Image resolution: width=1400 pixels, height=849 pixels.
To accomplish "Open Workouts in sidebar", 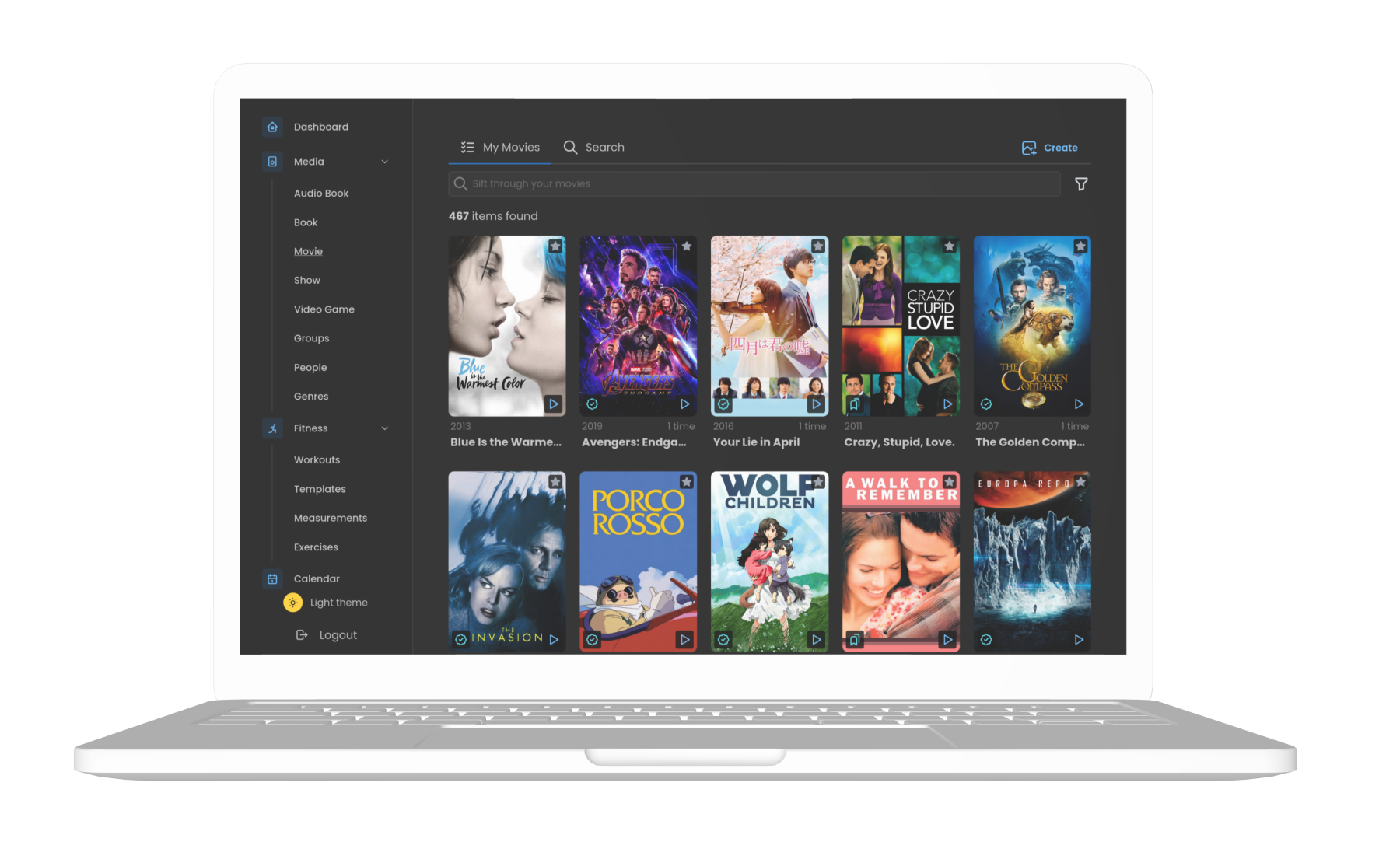I will coord(317,460).
